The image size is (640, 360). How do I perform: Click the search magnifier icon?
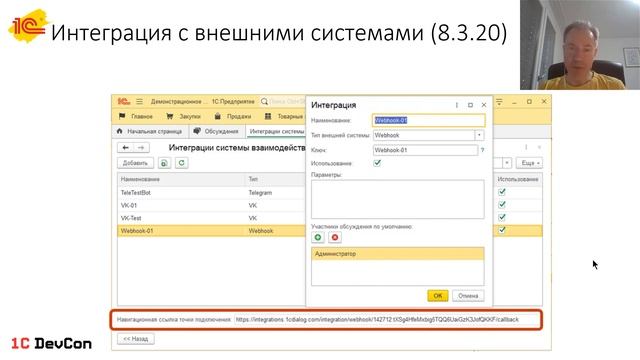264,101
